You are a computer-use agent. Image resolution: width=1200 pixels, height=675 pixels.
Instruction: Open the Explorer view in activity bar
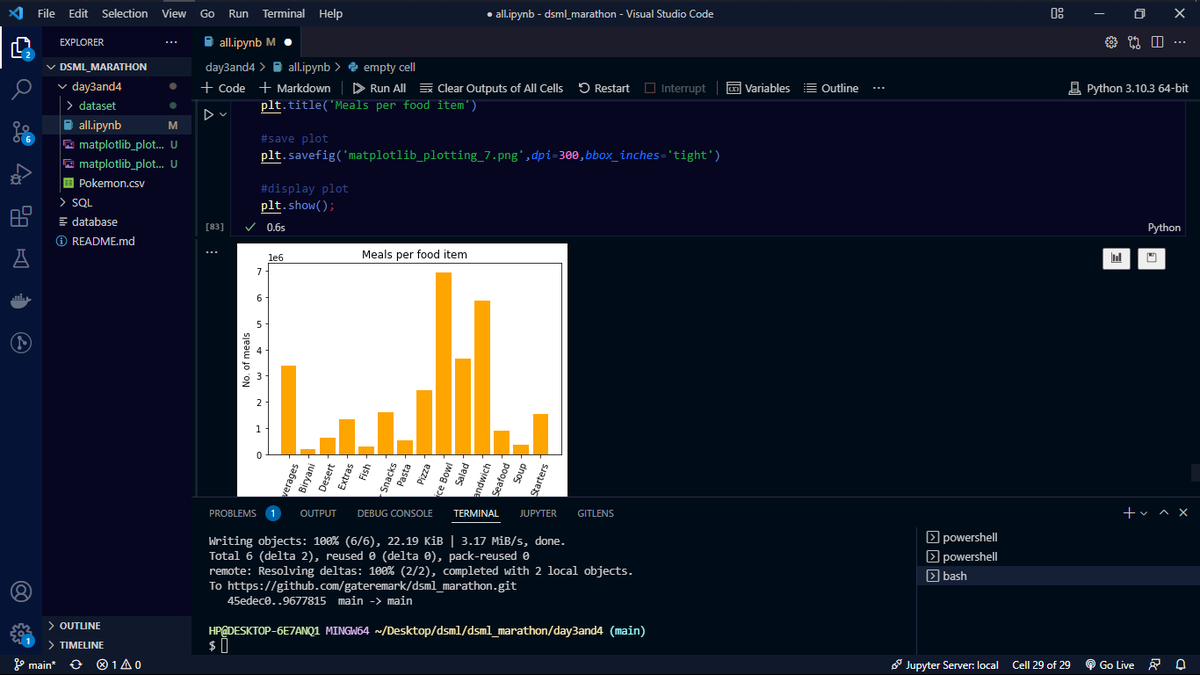coord(21,47)
